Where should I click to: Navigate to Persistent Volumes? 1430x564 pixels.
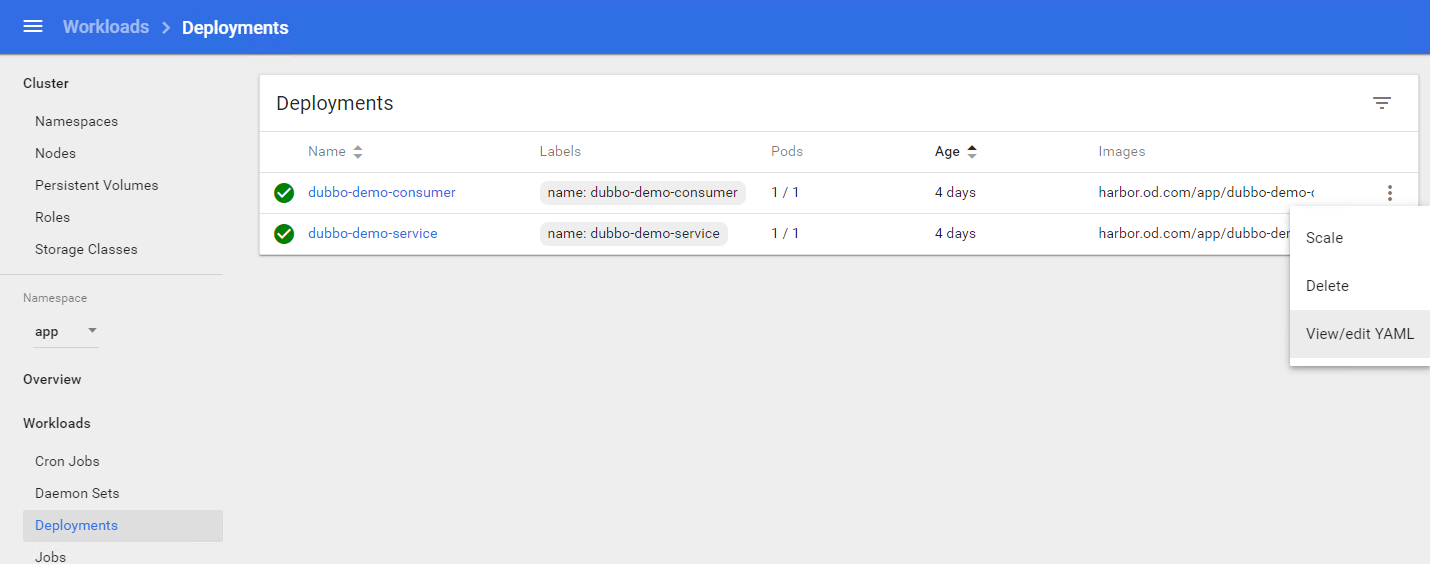point(96,185)
